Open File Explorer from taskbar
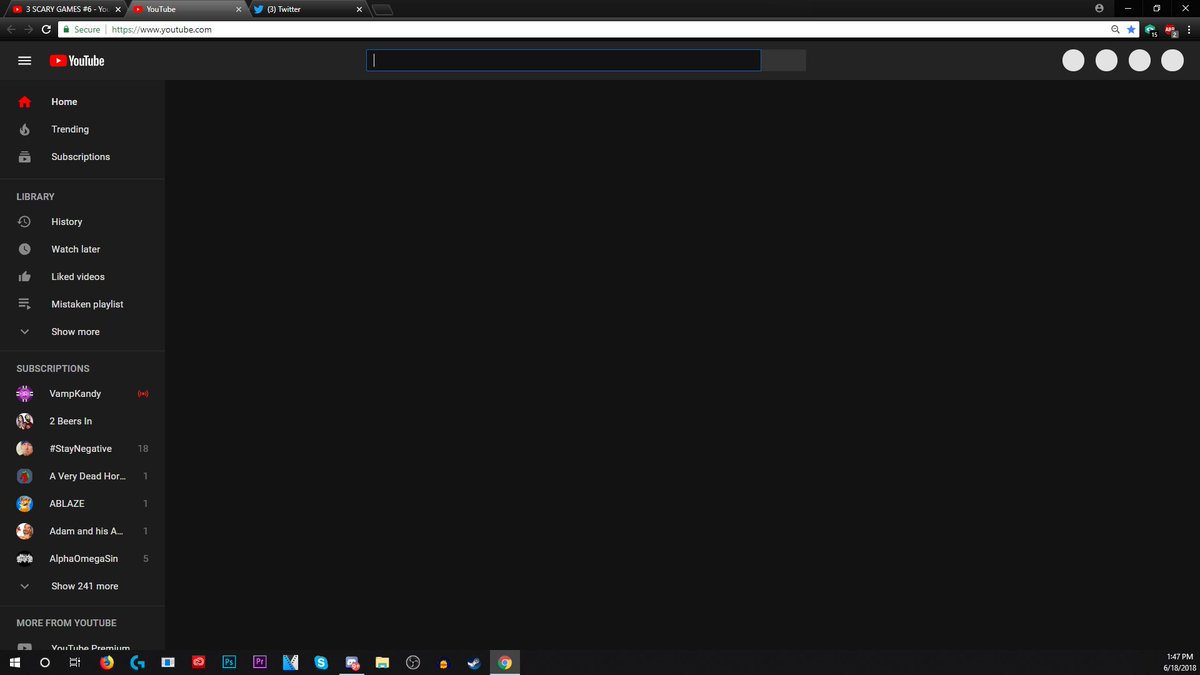The height and width of the screenshot is (675, 1200). click(382, 662)
